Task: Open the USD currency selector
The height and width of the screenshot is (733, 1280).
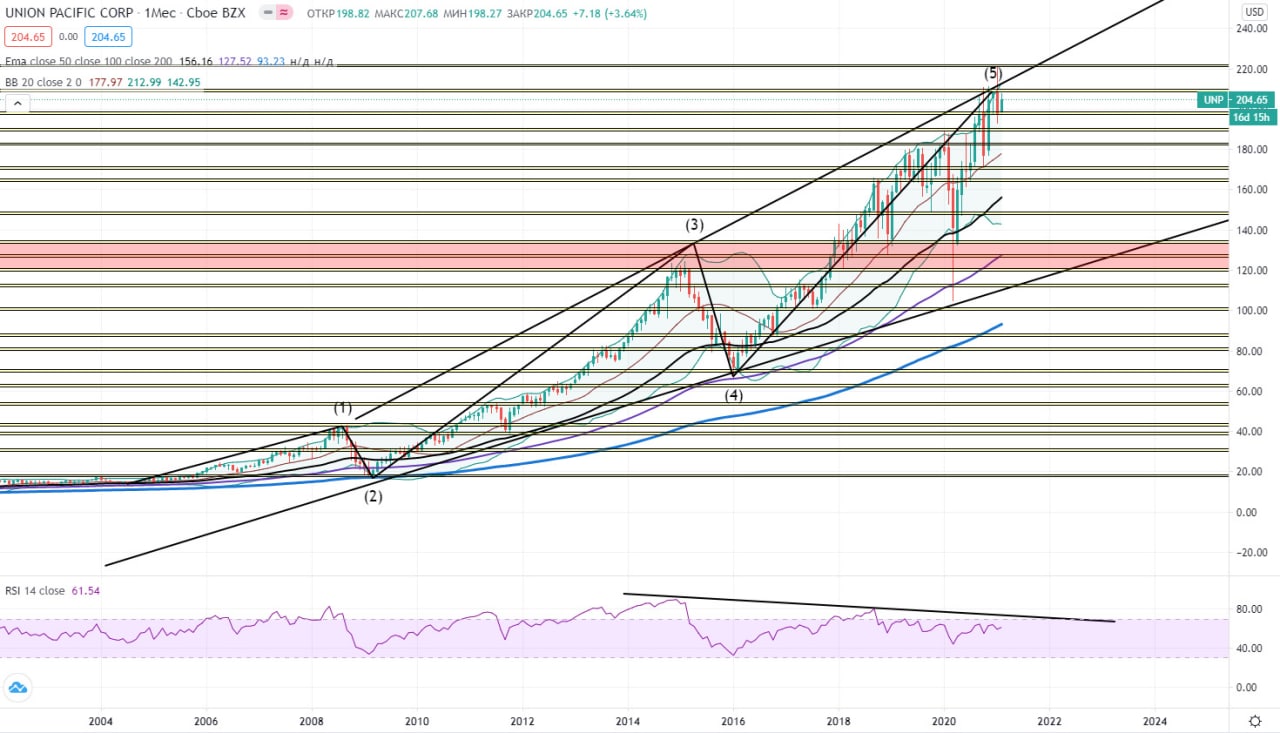Action: [1254, 12]
